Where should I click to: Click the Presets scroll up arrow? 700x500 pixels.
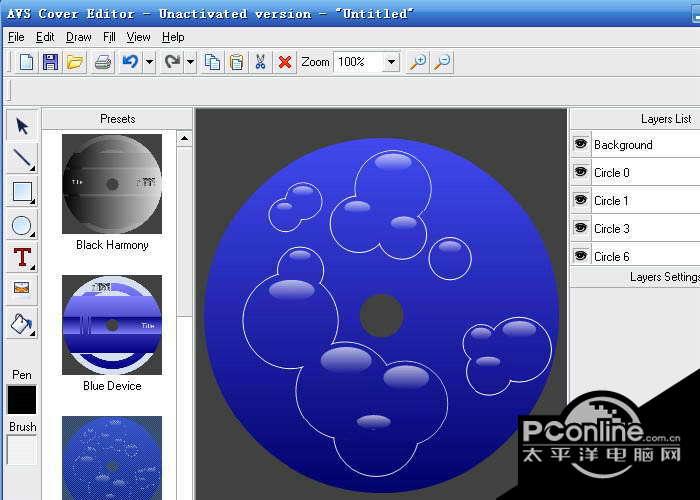point(184,138)
